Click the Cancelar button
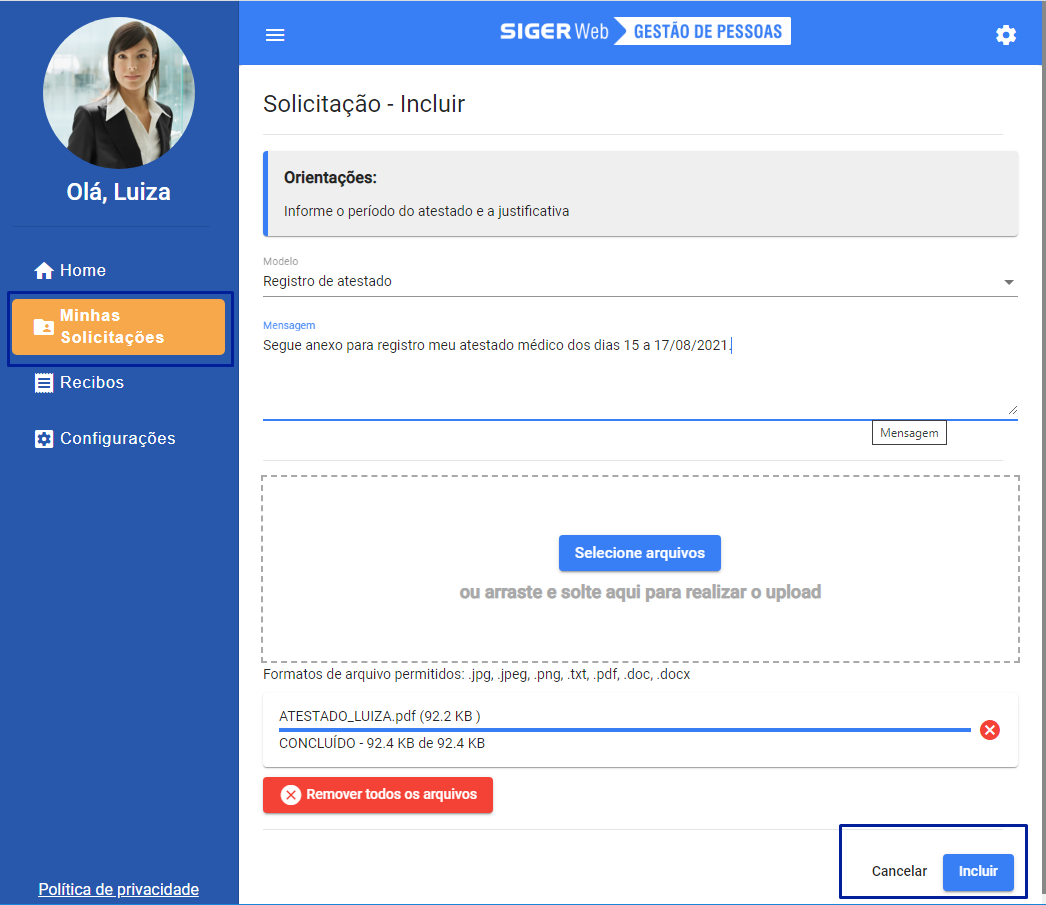1046x905 pixels. click(x=899, y=871)
